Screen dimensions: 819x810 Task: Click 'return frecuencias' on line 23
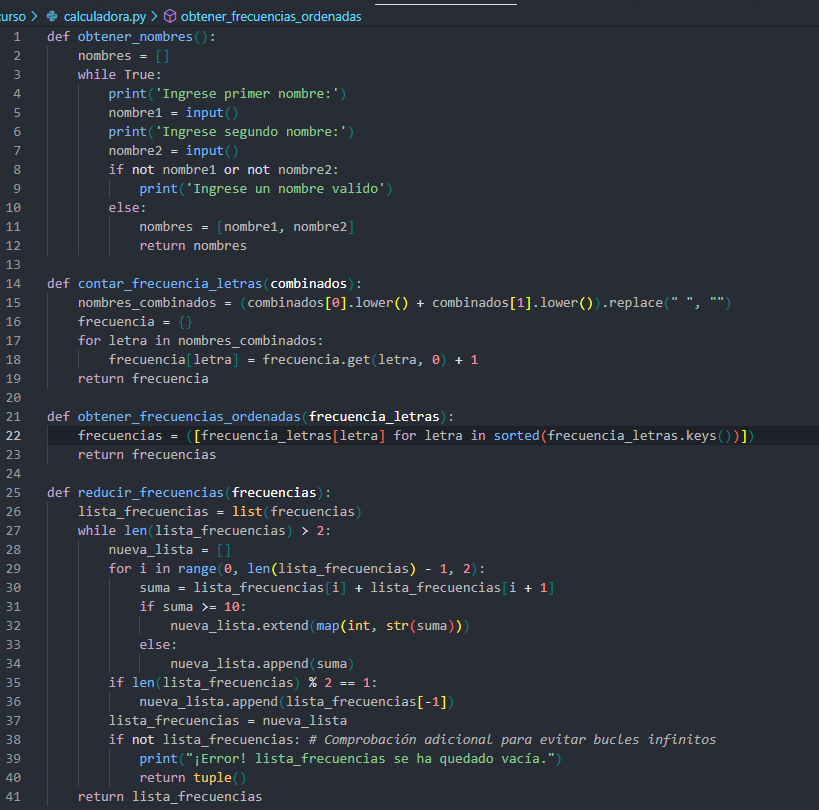point(147,454)
